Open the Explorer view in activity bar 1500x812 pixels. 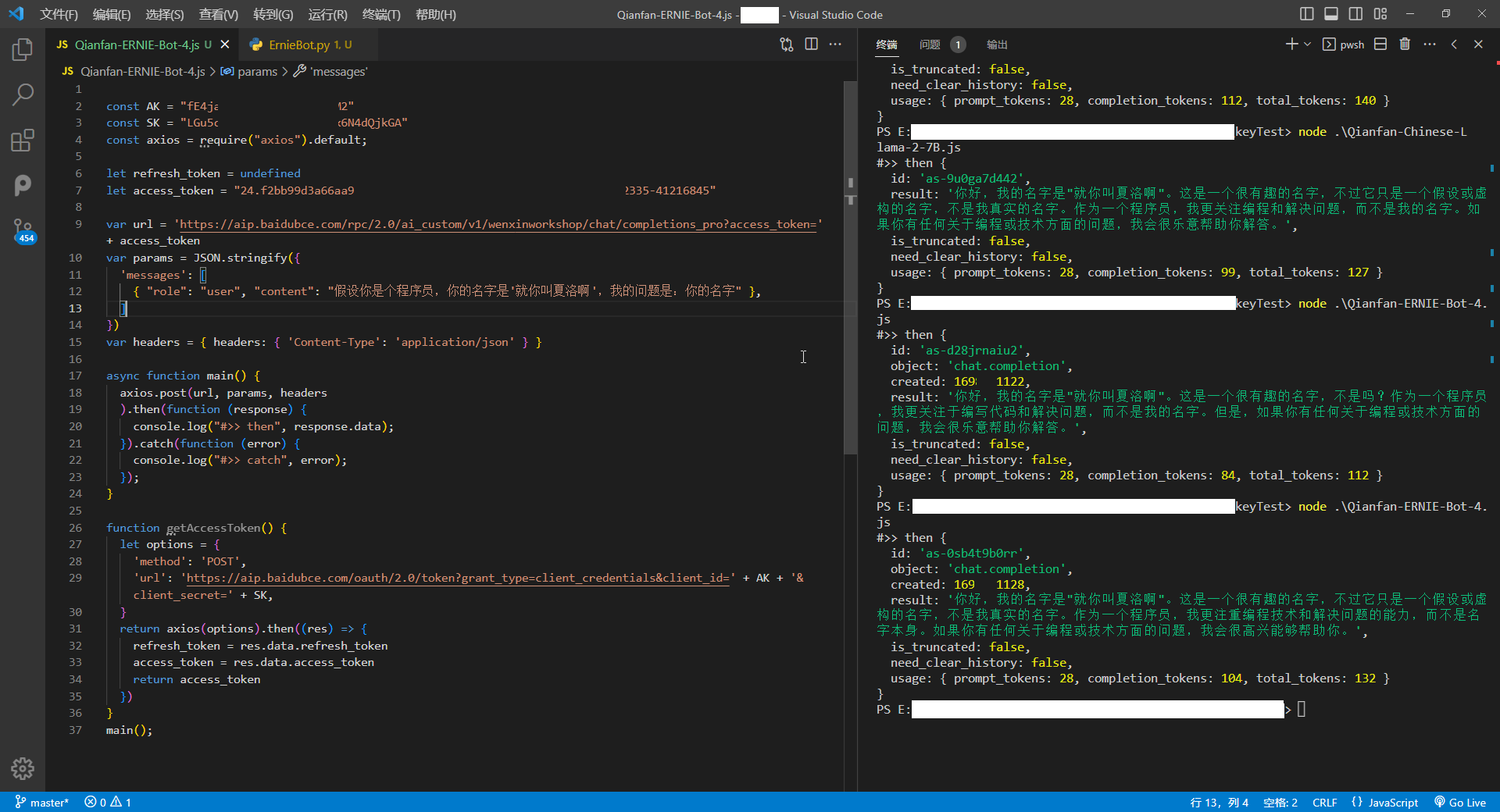coord(23,50)
